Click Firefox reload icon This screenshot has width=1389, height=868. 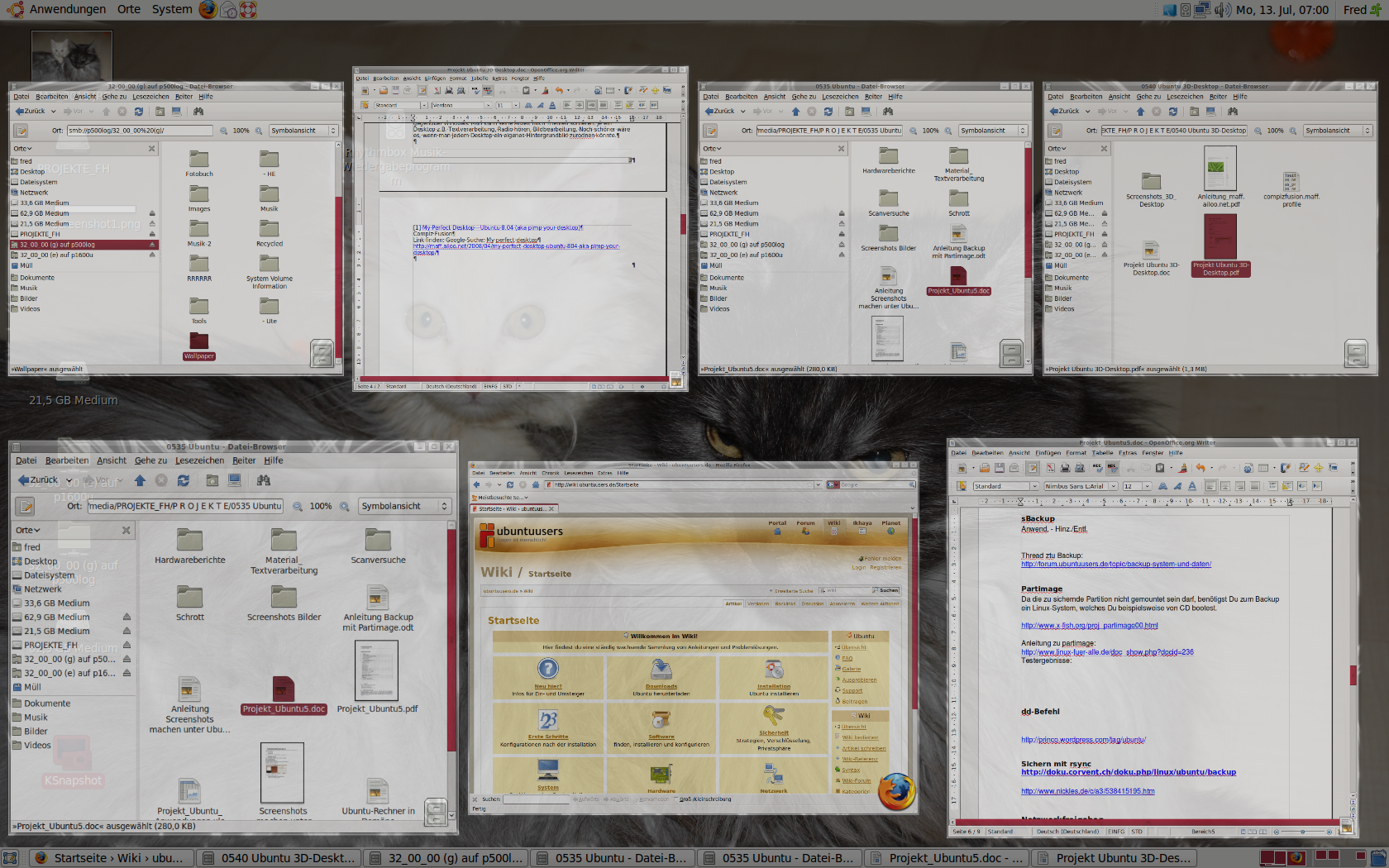[510, 484]
